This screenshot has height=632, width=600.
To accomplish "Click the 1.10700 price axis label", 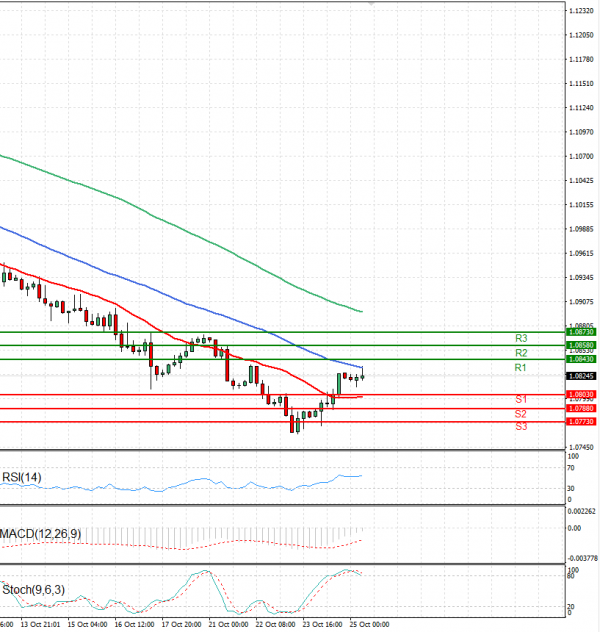I will (x=581, y=156).
